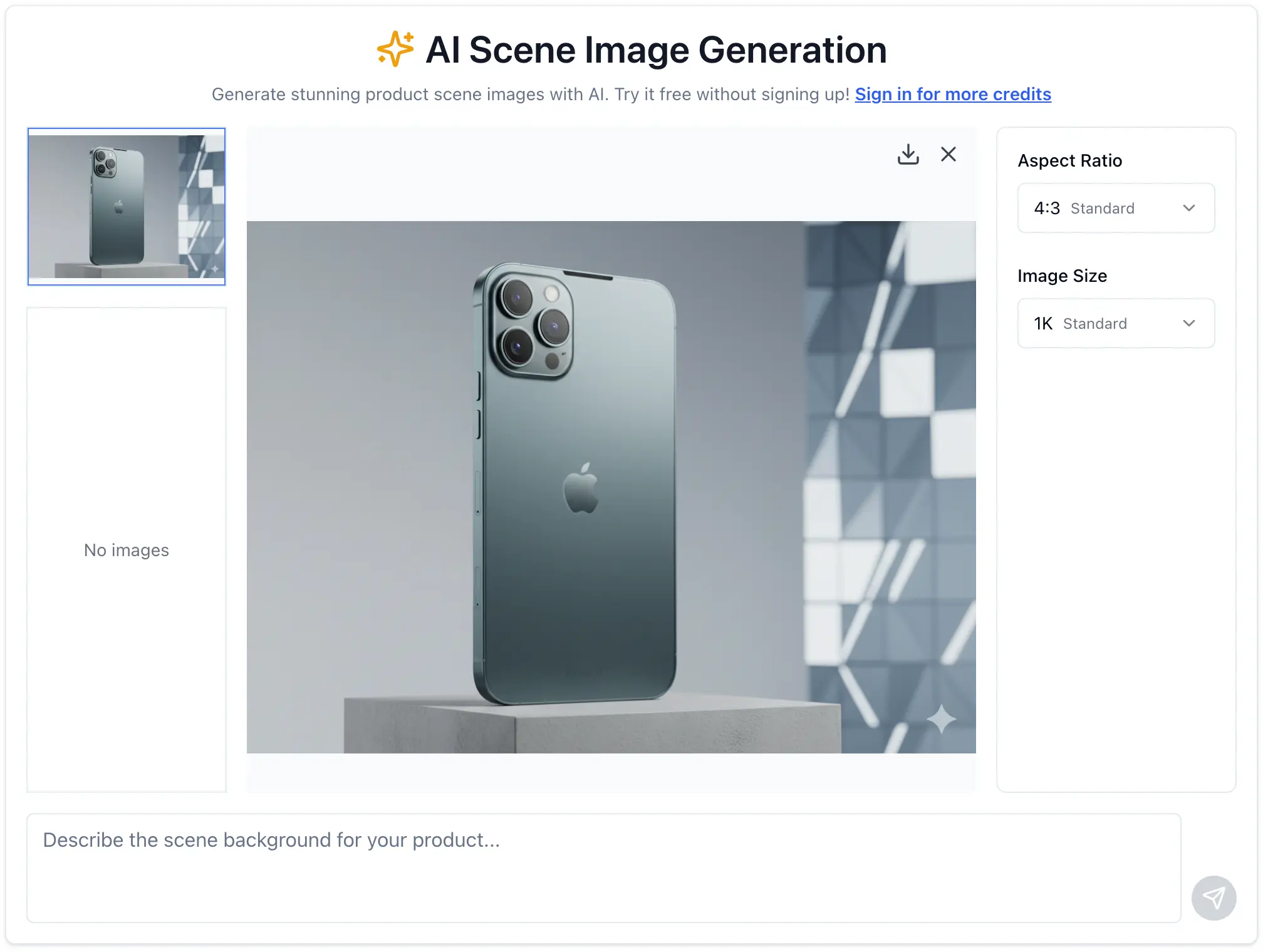
Task: Select the iPhone product thumbnail in the sidebar
Action: coord(126,207)
